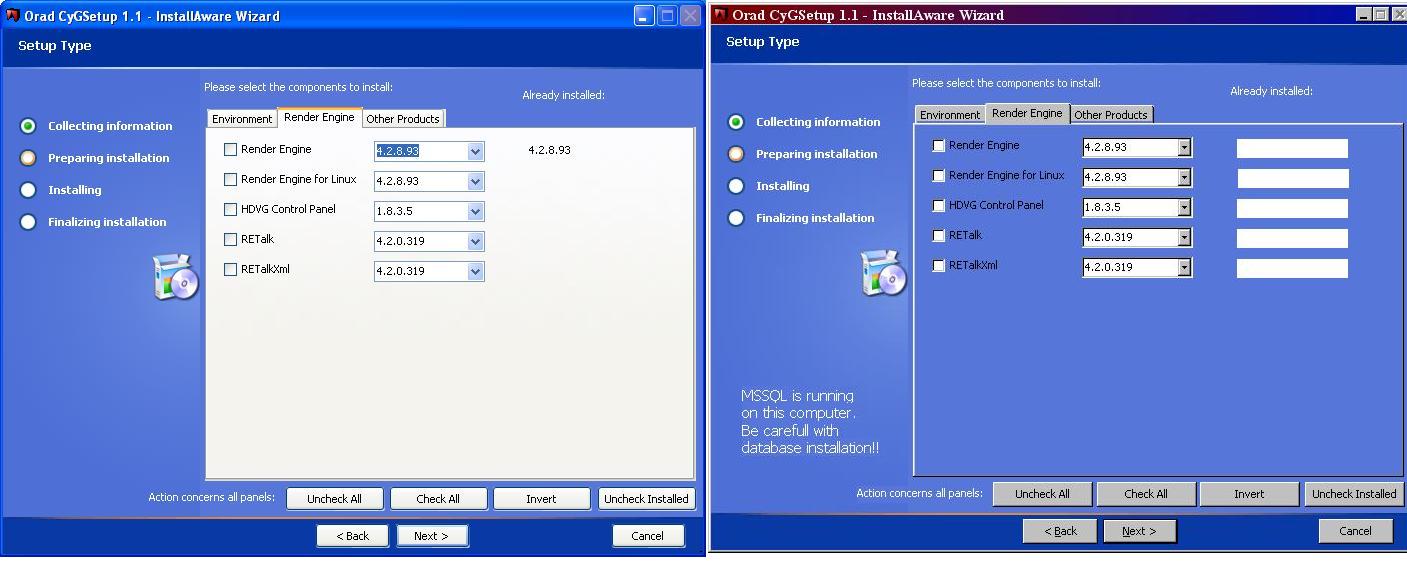The image size is (1407, 562).
Task: Click the setup disc icon in left window
Action: [x=176, y=277]
